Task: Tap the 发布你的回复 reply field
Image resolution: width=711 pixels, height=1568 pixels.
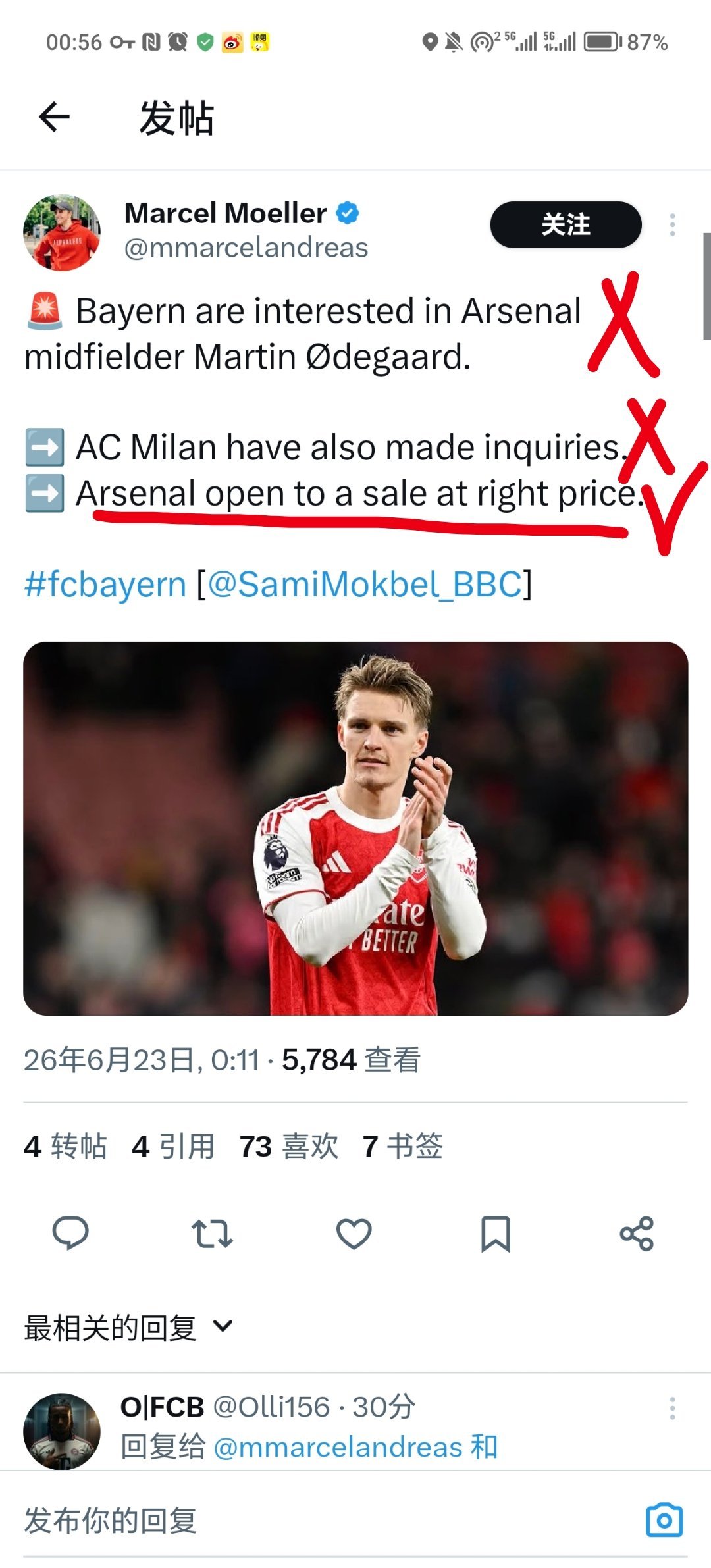Action: point(329,1521)
